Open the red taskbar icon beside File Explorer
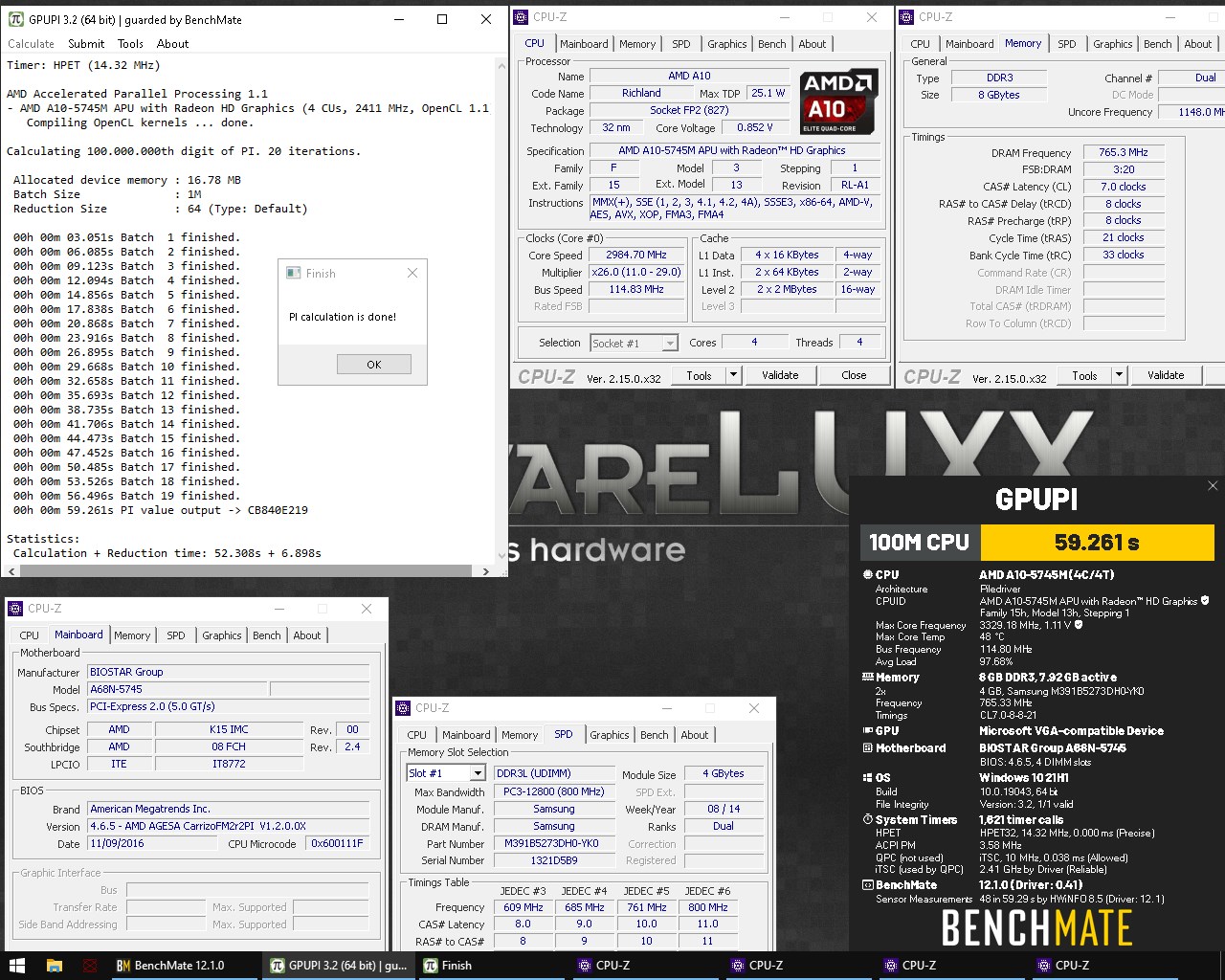Screen dimensions: 1225x980 click(90, 965)
